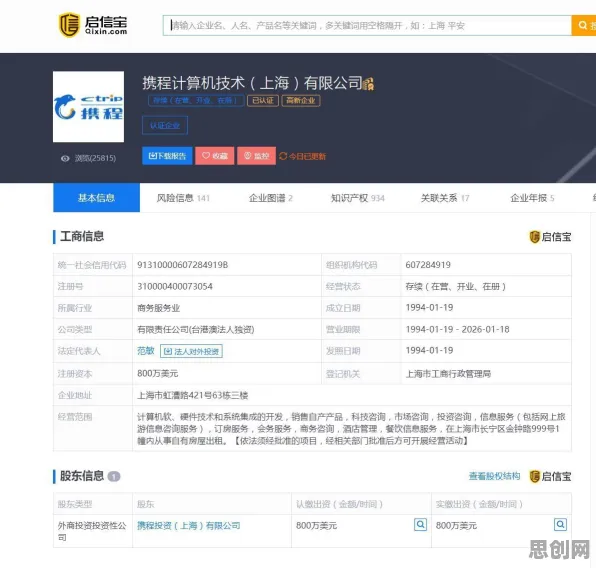Click the 监控 monitor button
596x568 pixels.
[257, 156]
